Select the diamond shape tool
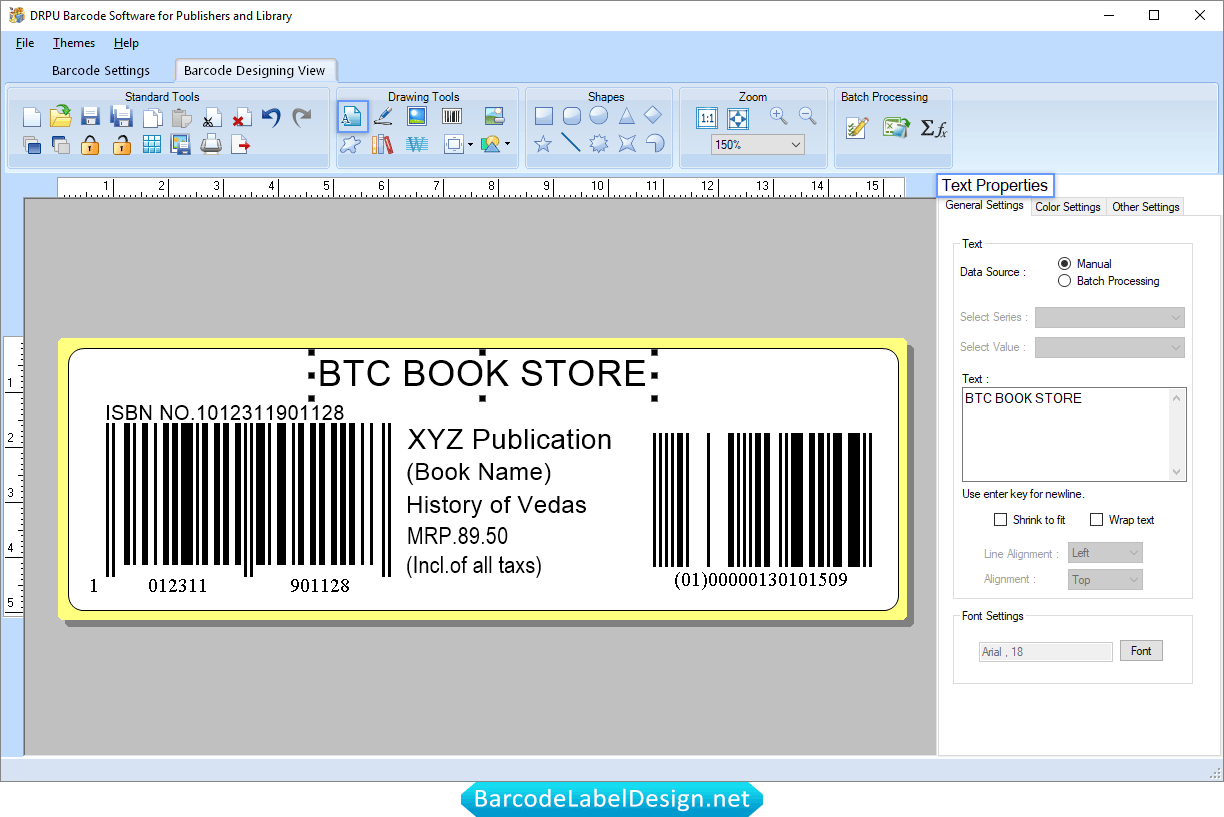Viewport: 1224px width, 817px height. click(653, 116)
